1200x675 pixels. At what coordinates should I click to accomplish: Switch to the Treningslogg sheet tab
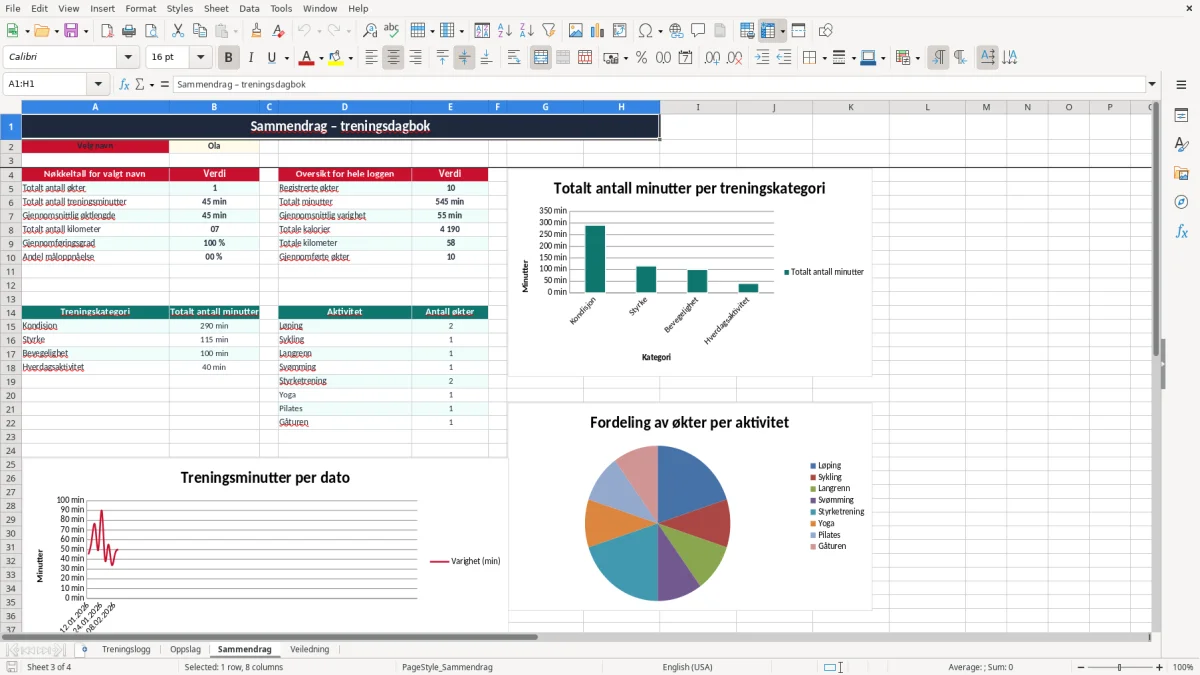(x=126, y=649)
